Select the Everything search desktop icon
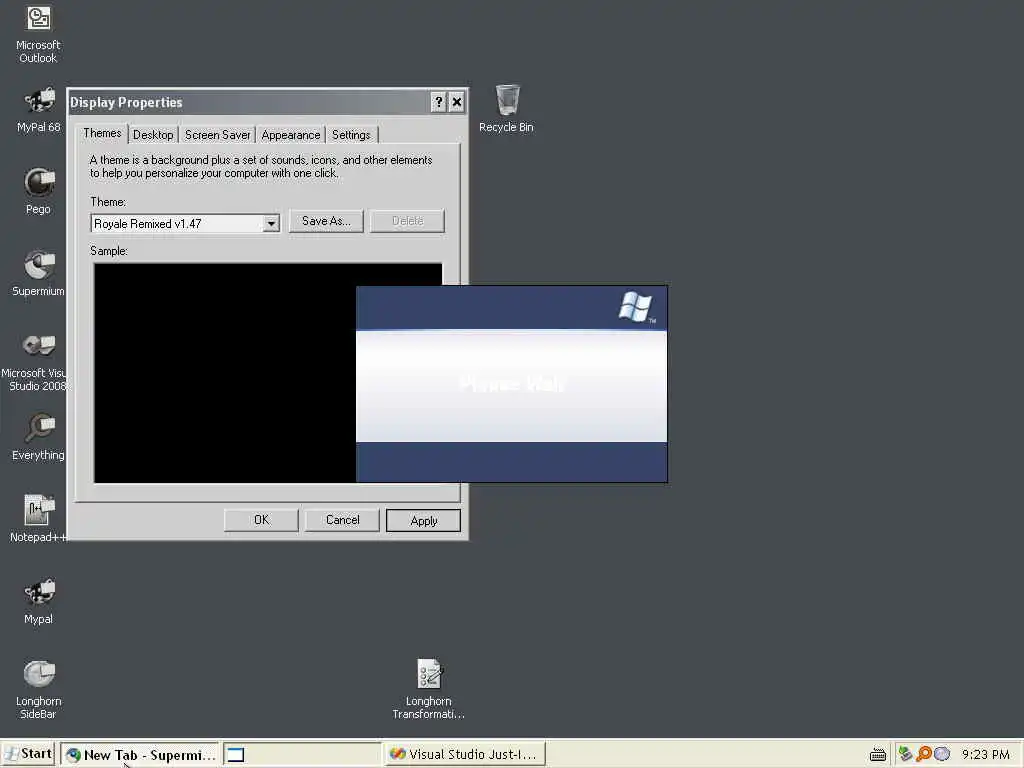The height and width of the screenshot is (768, 1024). click(x=39, y=437)
